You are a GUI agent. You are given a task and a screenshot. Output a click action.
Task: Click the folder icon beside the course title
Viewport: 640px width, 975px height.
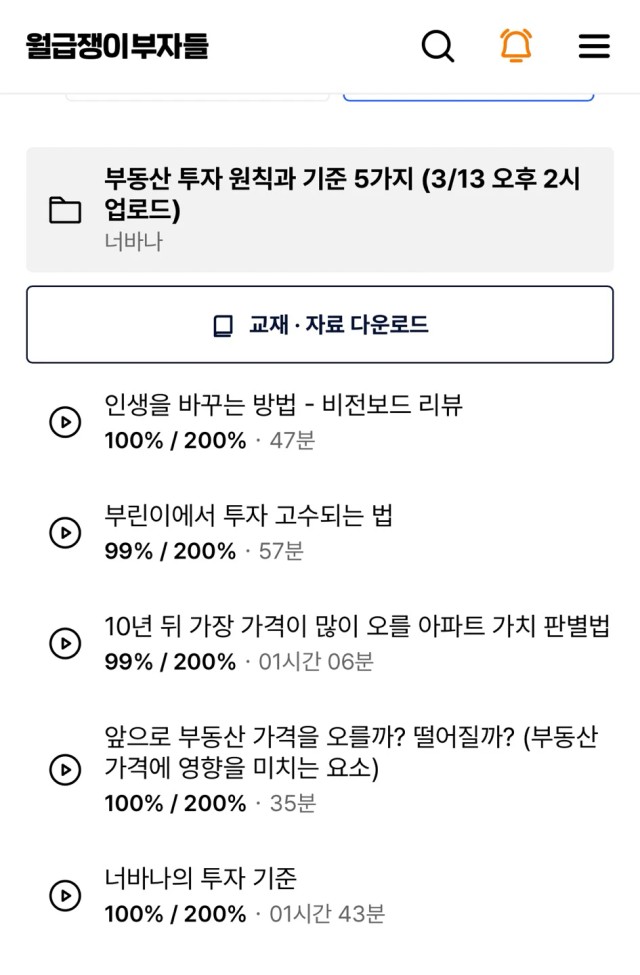(65, 210)
